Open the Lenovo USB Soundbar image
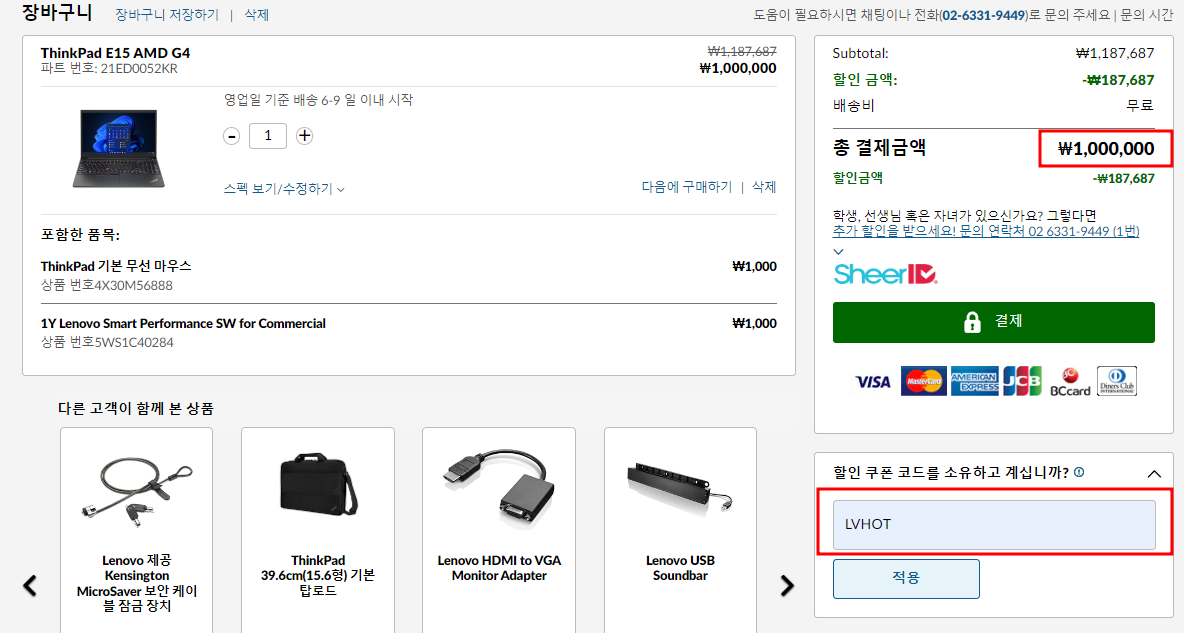This screenshot has height=633, width=1184. [x=680, y=486]
